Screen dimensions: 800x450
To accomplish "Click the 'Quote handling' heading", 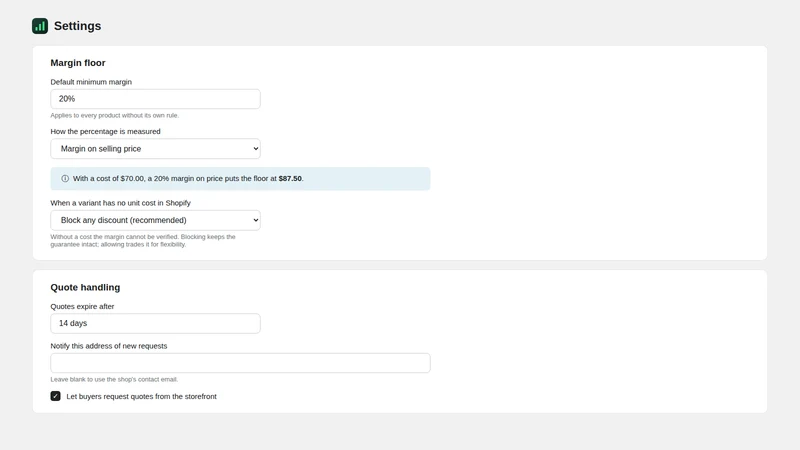I will (85, 287).
